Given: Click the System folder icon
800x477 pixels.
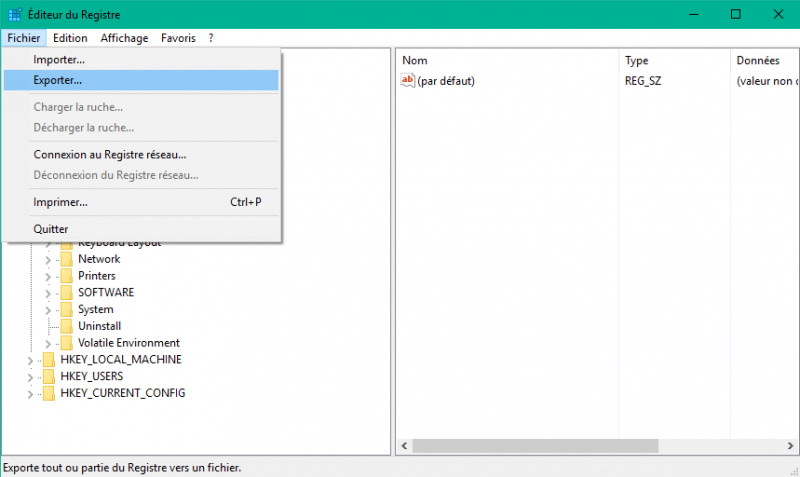Looking at the screenshot, I should (66, 310).
